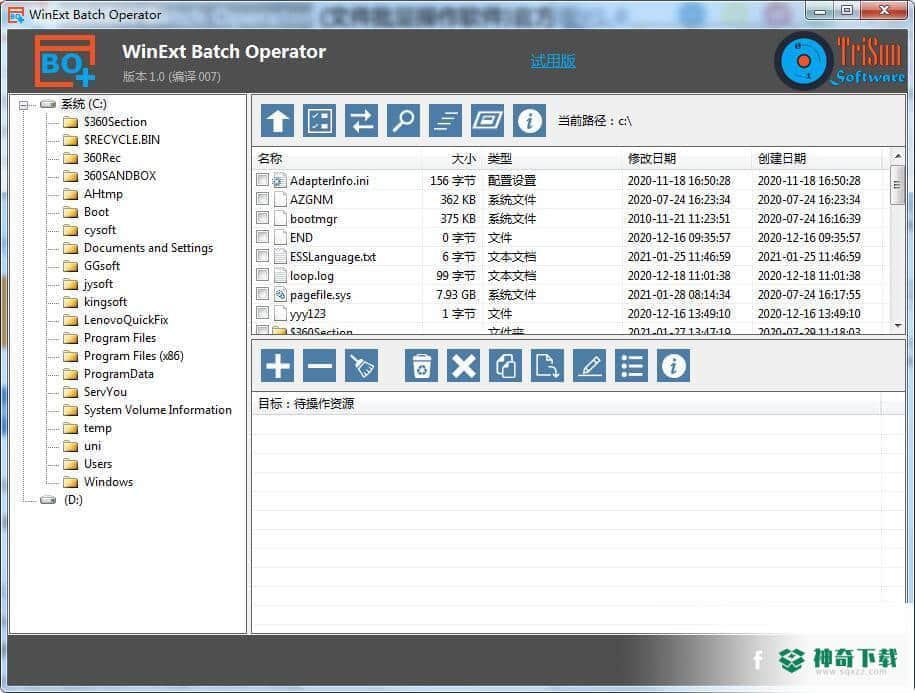The height and width of the screenshot is (693, 915).
Task: Click the (D:) drive icon
Action: pyautogui.click(x=48, y=500)
